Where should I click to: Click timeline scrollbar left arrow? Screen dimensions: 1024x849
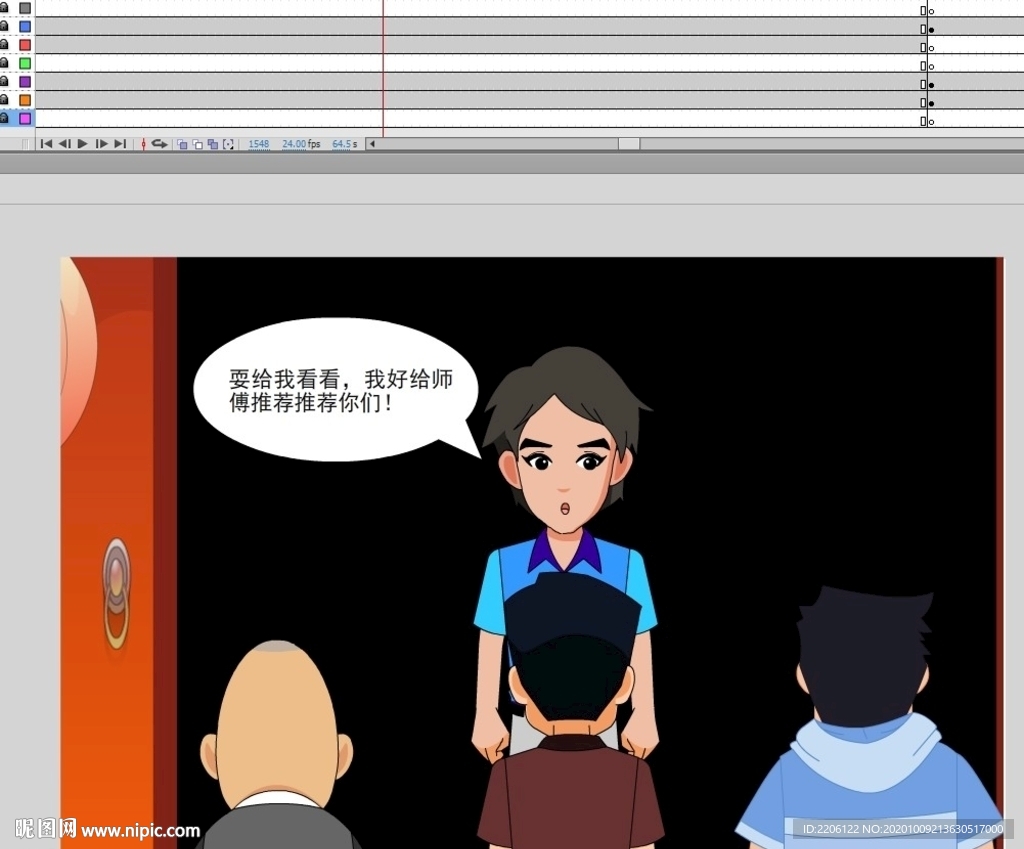372,144
